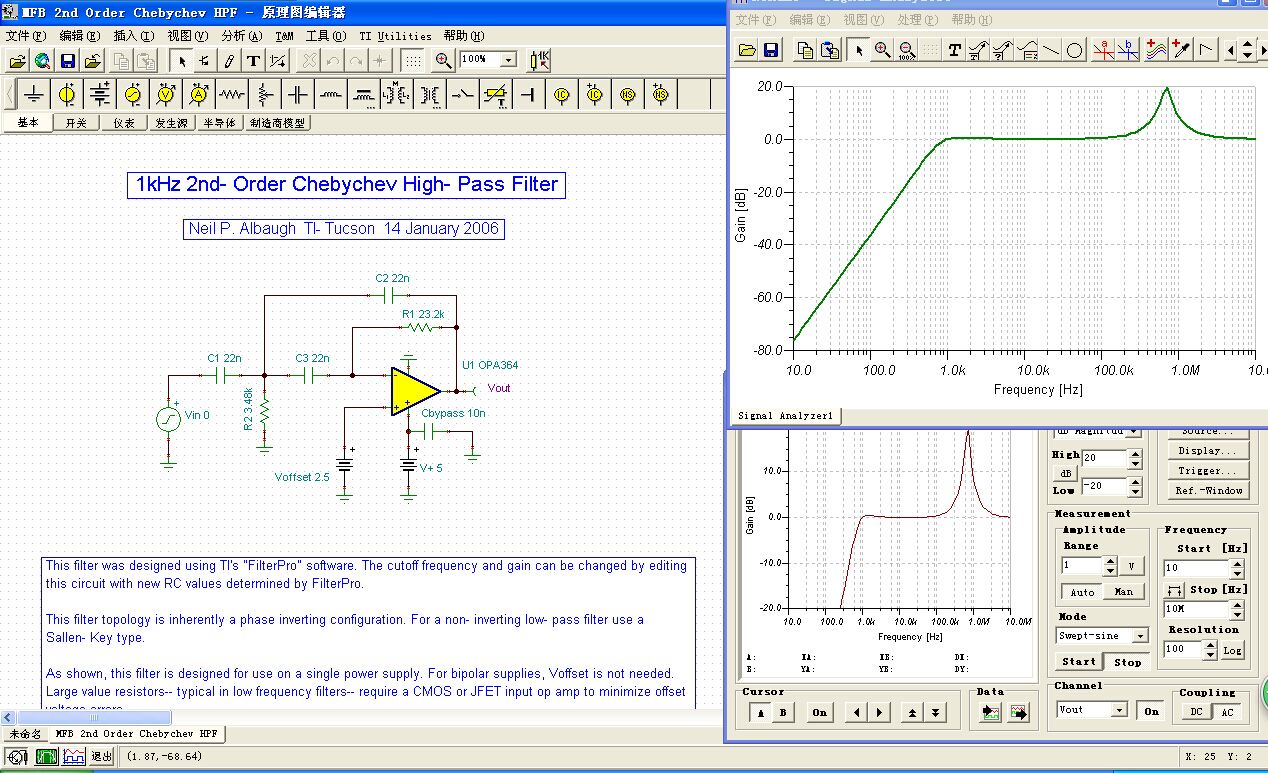
Task: Open the TI Utilities menu
Action: 395,35
